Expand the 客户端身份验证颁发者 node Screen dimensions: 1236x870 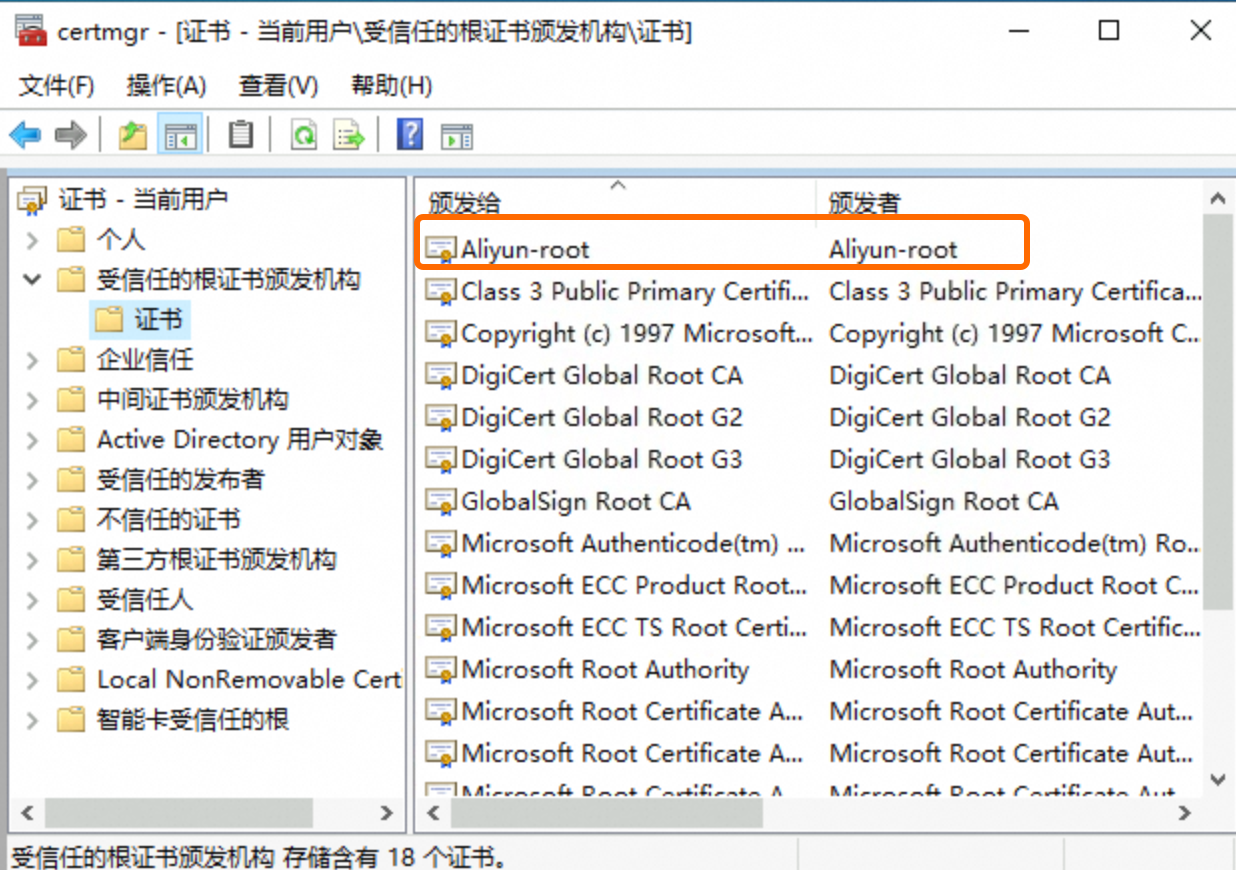pyautogui.click(x=33, y=640)
